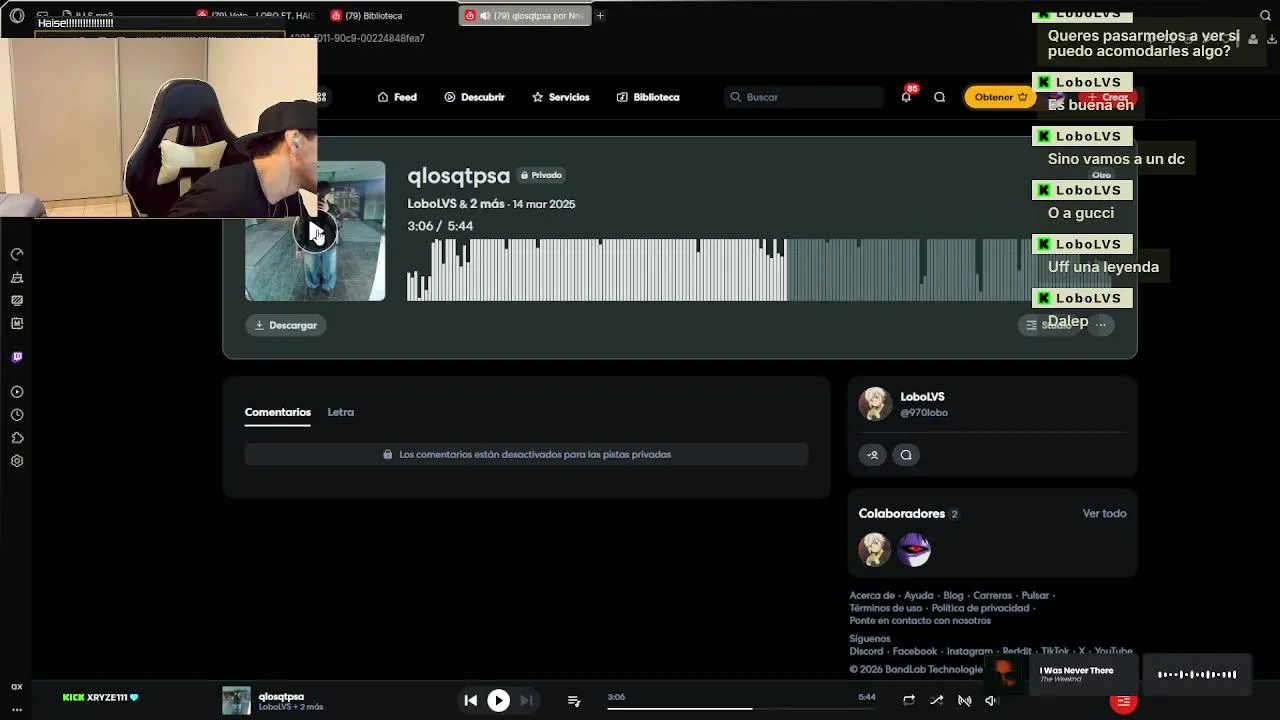The width and height of the screenshot is (1280, 720).
Task: Click the Descargar download button
Action: point(286,325)
